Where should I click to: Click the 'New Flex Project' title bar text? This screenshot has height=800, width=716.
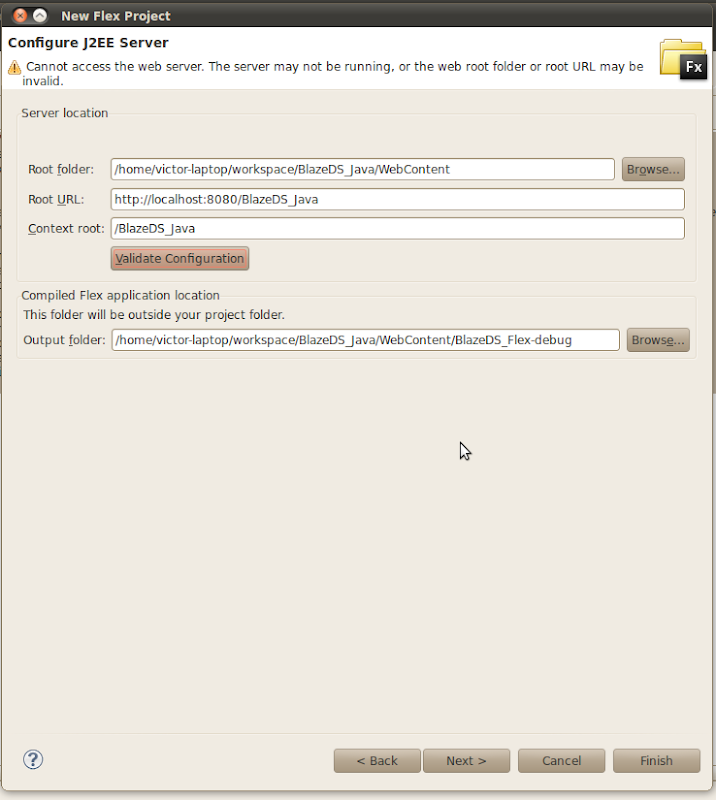coord(116,16)
